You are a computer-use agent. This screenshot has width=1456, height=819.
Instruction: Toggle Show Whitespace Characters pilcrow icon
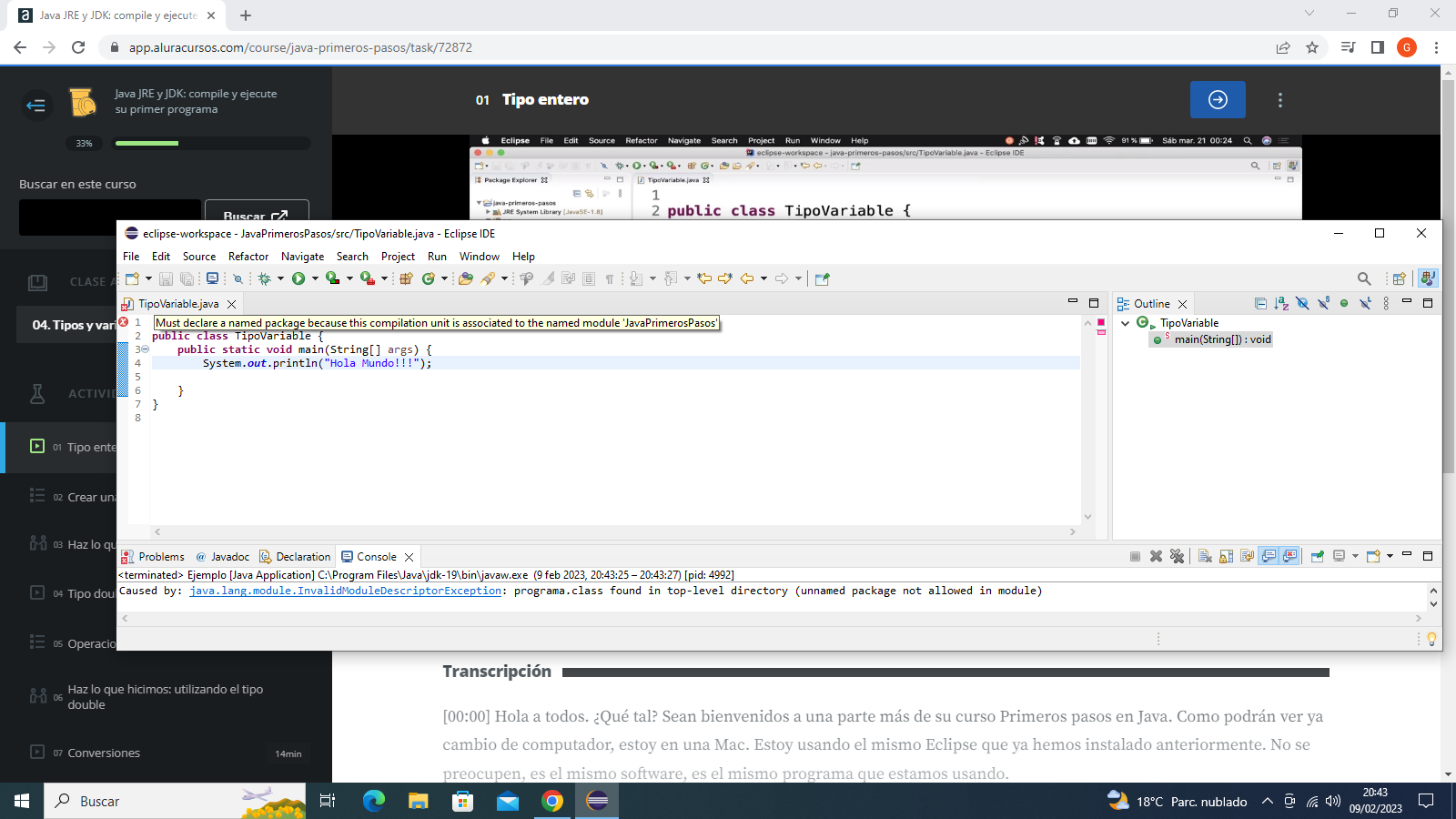pos(610,278)
